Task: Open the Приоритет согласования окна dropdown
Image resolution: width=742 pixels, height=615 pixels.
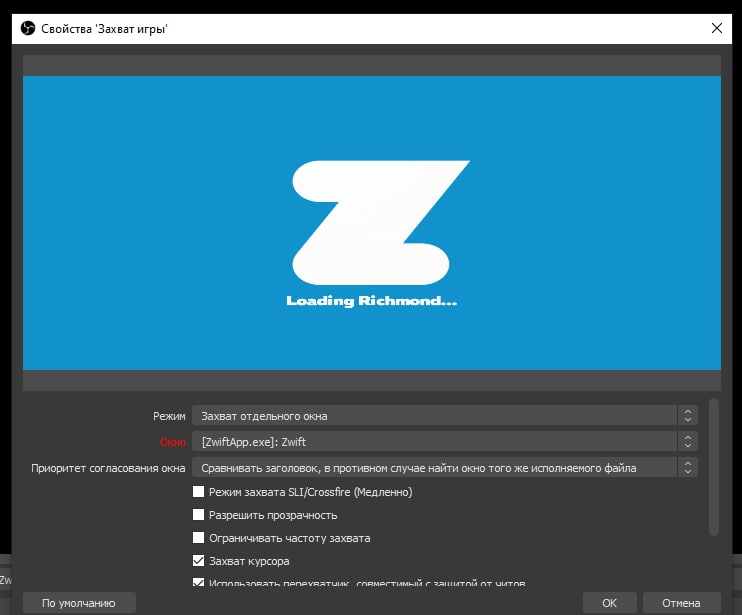Action: 444,468
